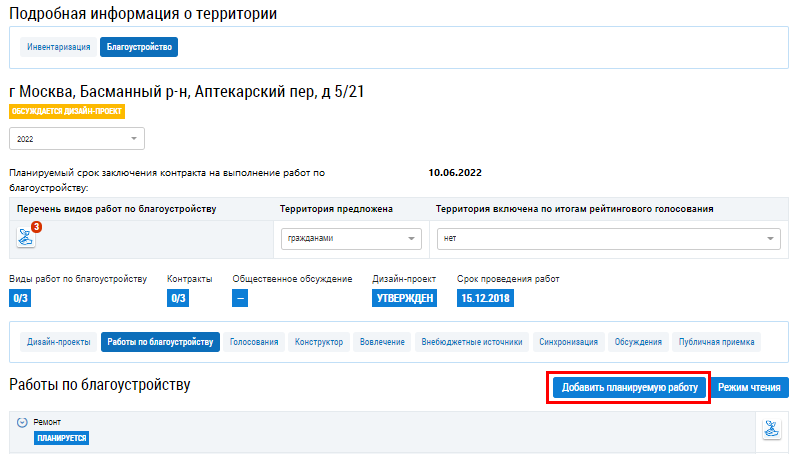
Task: Click the Добавить планируемую работу button
Action: (x=630, y=387)
